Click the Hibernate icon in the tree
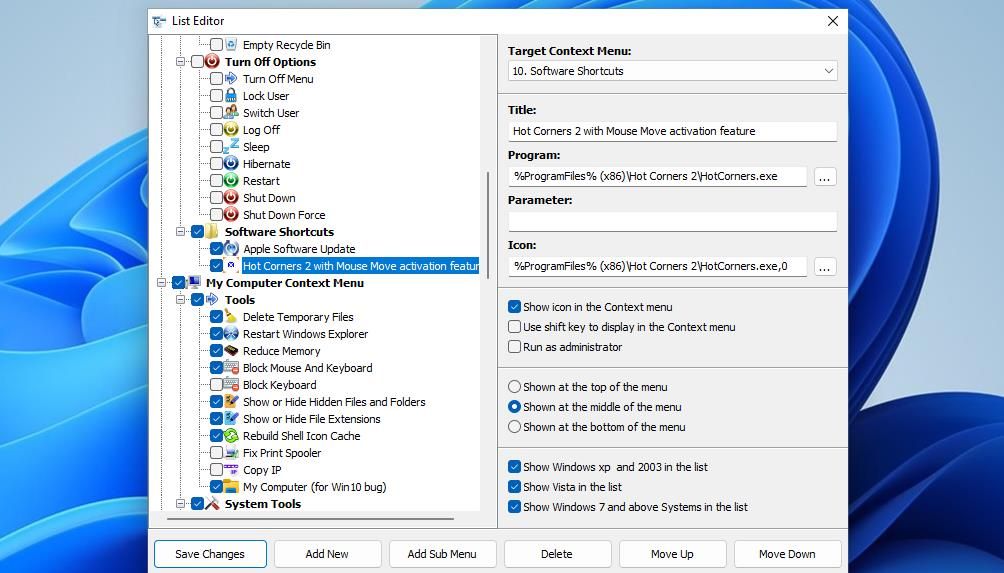The height and width of the screenshot is (573, 1004). click(x=231, y=164)
